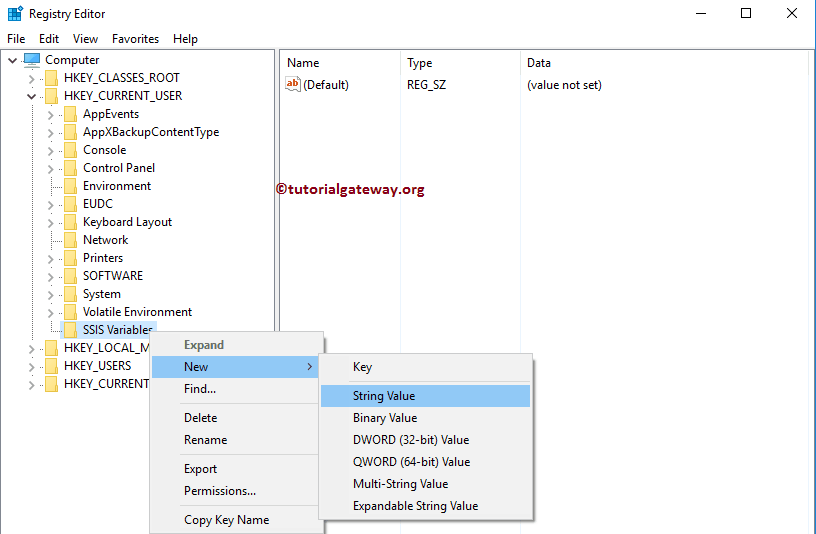Click the System folder icon
This screenshot has height=534, width=816.
[x=70, y=294]
